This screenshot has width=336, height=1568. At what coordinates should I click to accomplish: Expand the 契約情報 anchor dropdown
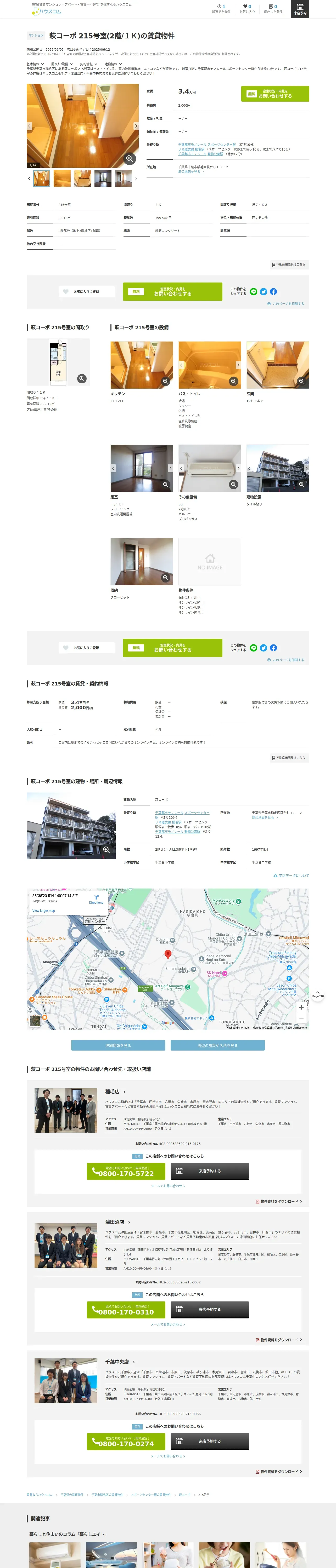(88, 64)
